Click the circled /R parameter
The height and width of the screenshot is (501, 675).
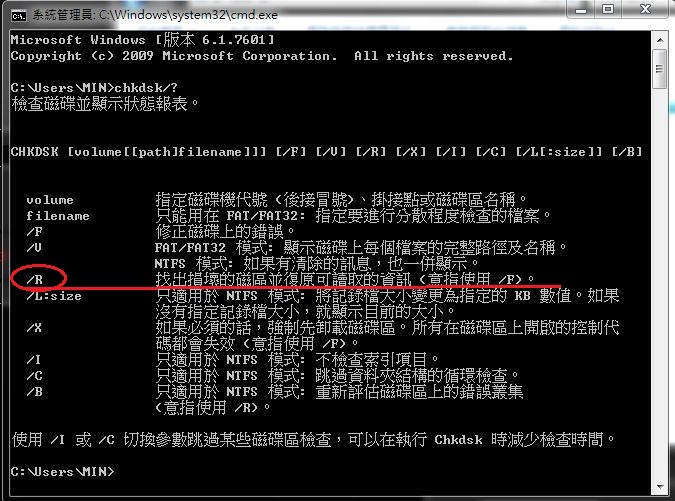pos(35,280)
